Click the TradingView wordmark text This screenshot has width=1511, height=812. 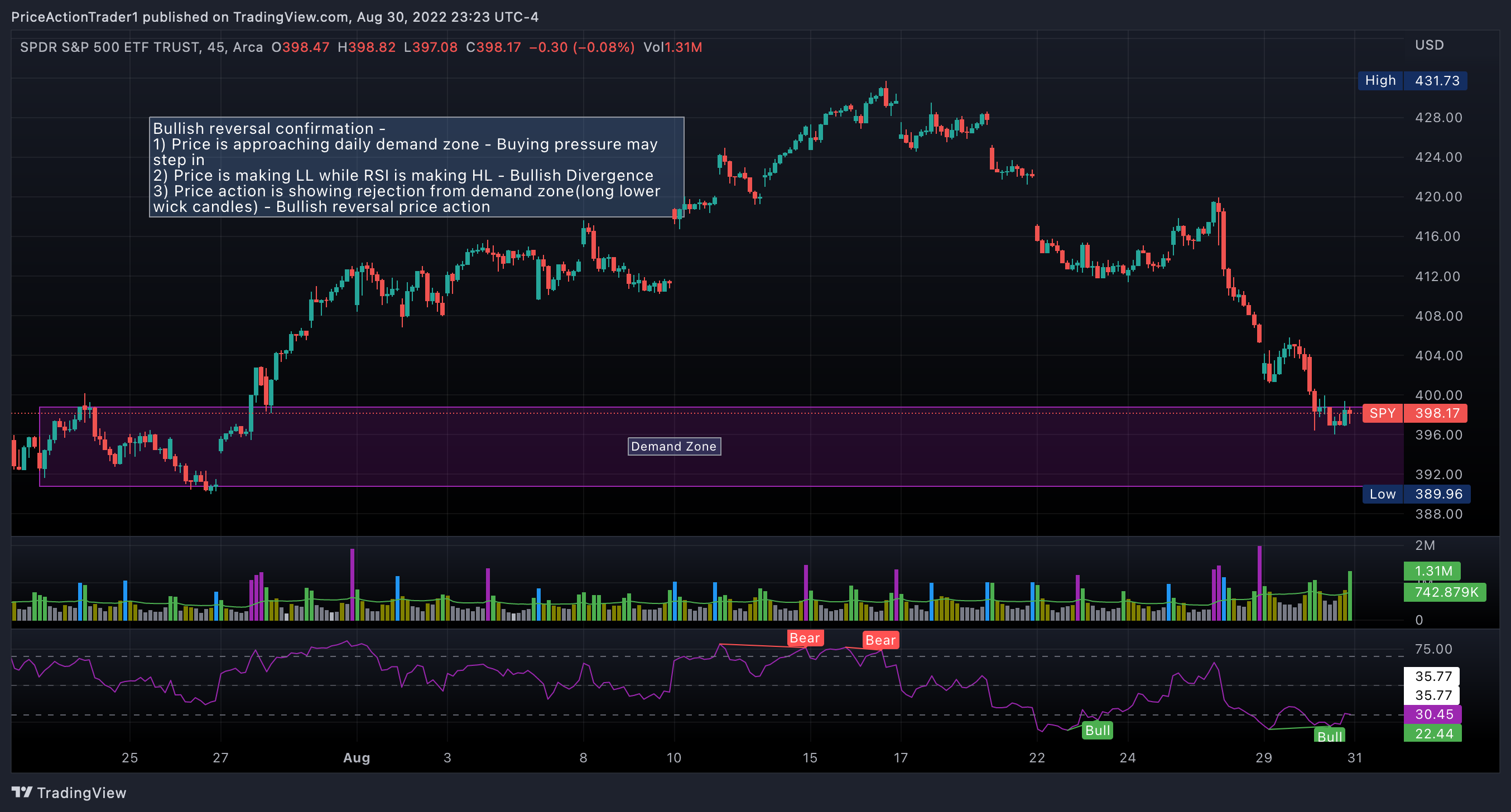tap(81, 792)
